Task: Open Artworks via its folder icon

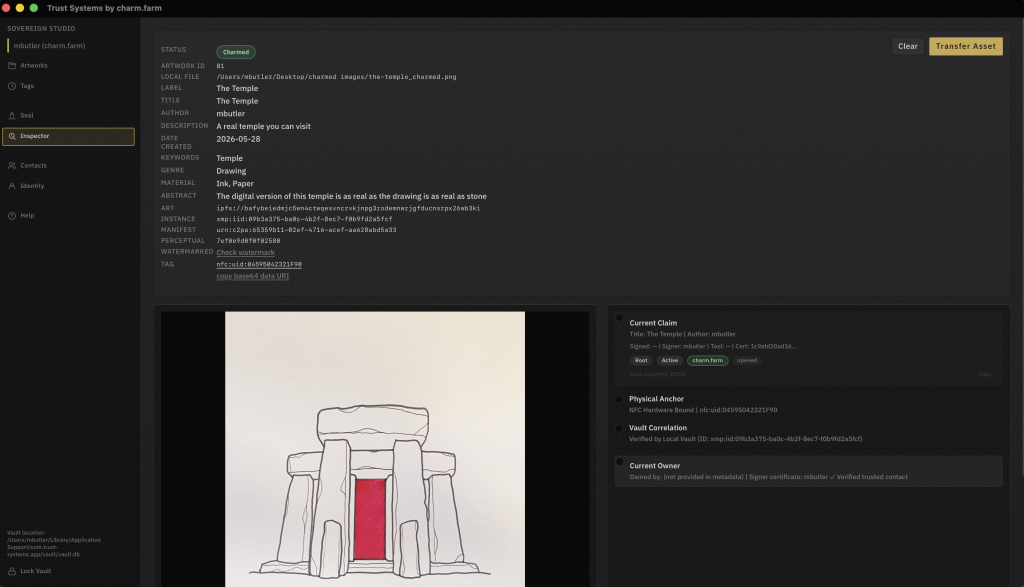Action: tap(12, 65)
